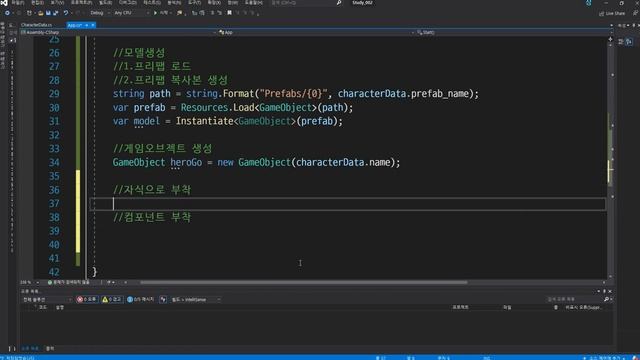
Task: Start debugging with the green play icon
Action: 155,13
